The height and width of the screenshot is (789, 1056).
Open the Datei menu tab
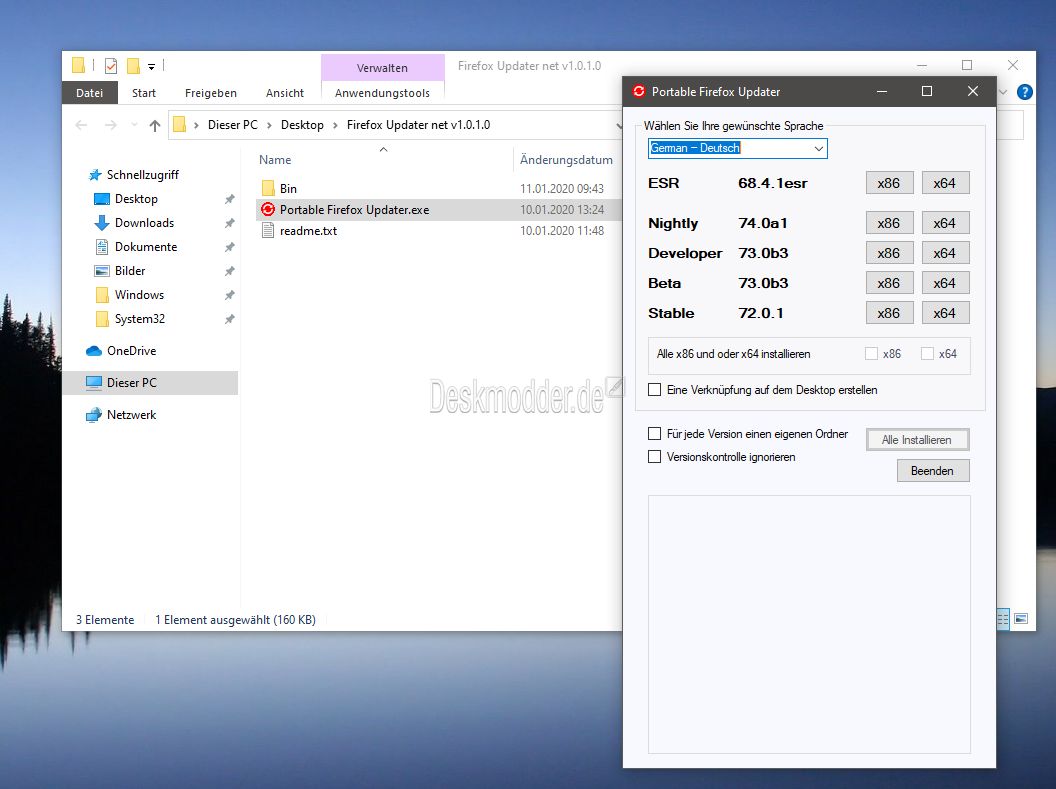[x=90, y=93]
